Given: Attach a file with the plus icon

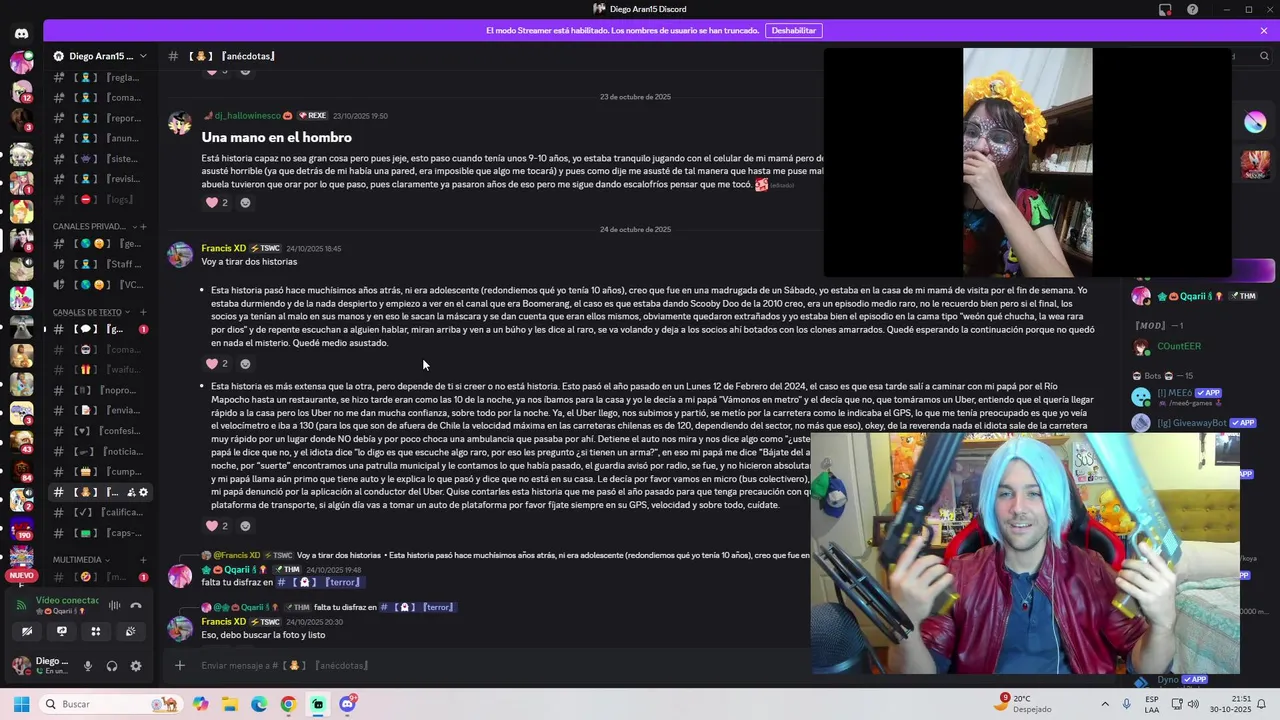Looking at the screenshot, I should pos(180,665).
